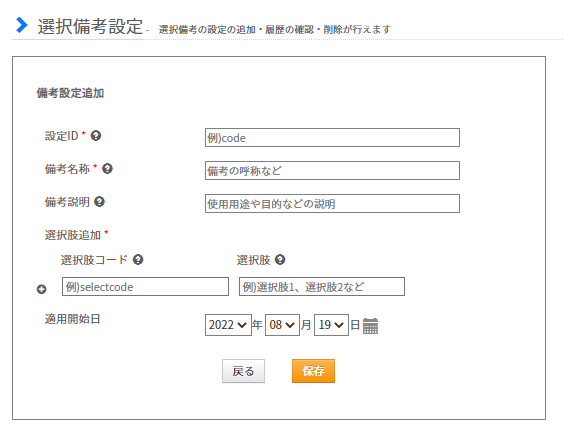Click the 選択肢 choice text field
Image resolution: width=564 pixels, height=428 pixels.
322,287
